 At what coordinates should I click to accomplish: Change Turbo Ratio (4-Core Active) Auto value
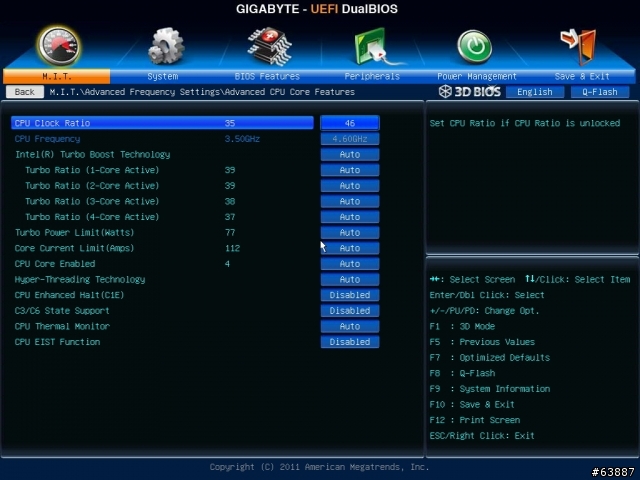coord(350,217)
